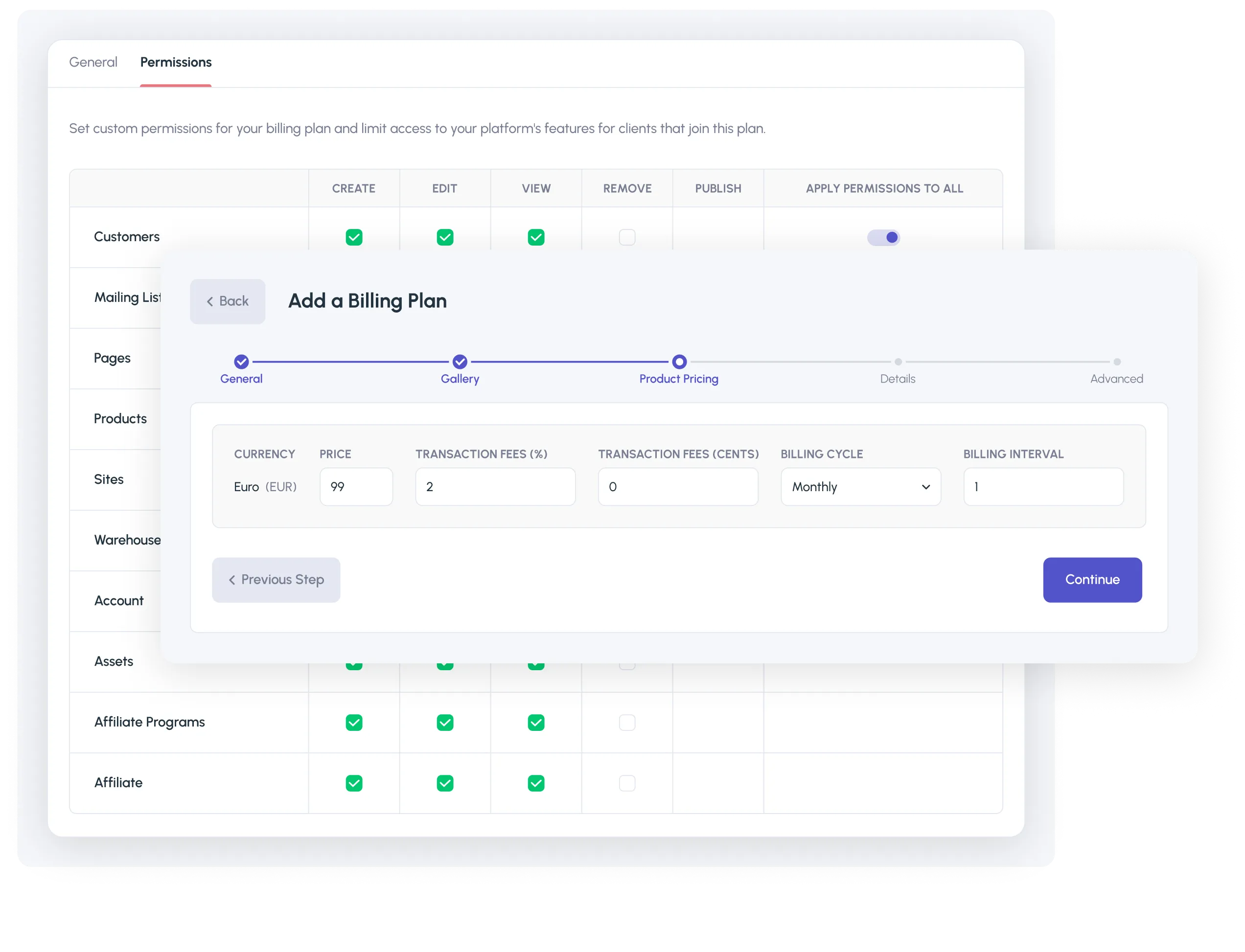Click the Gallery step checkmark icon

tap(460, 362)
